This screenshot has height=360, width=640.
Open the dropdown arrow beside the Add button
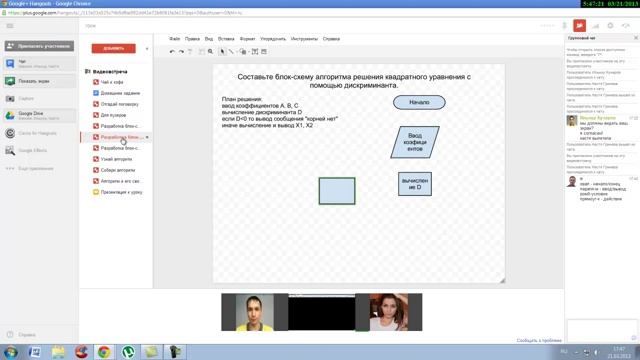pyautogui.click(x=147, y=49)
